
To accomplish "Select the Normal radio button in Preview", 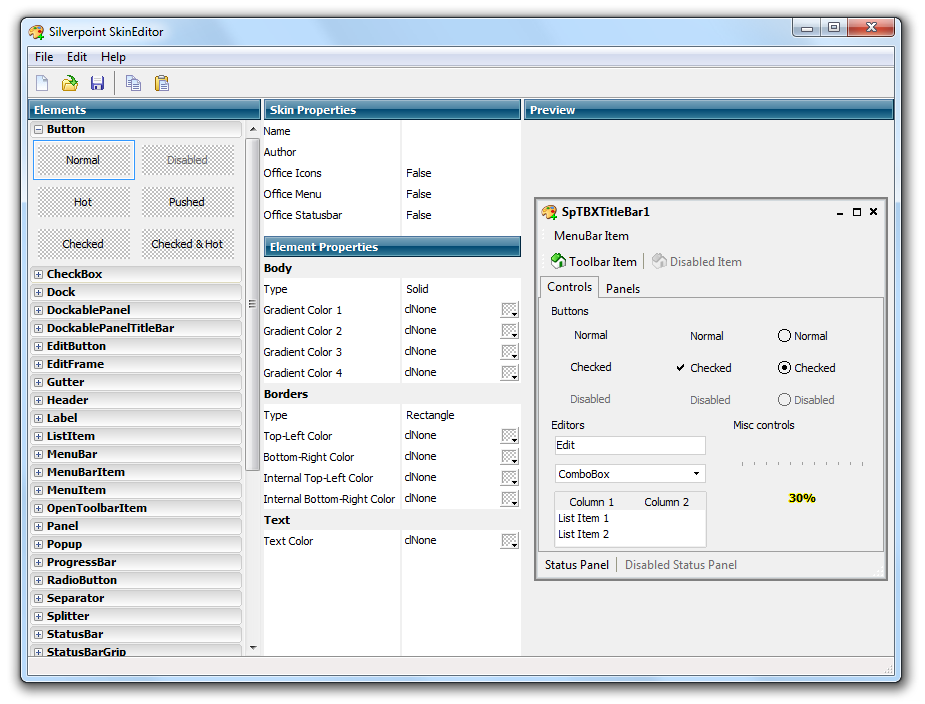I will [x=784, y=336].
